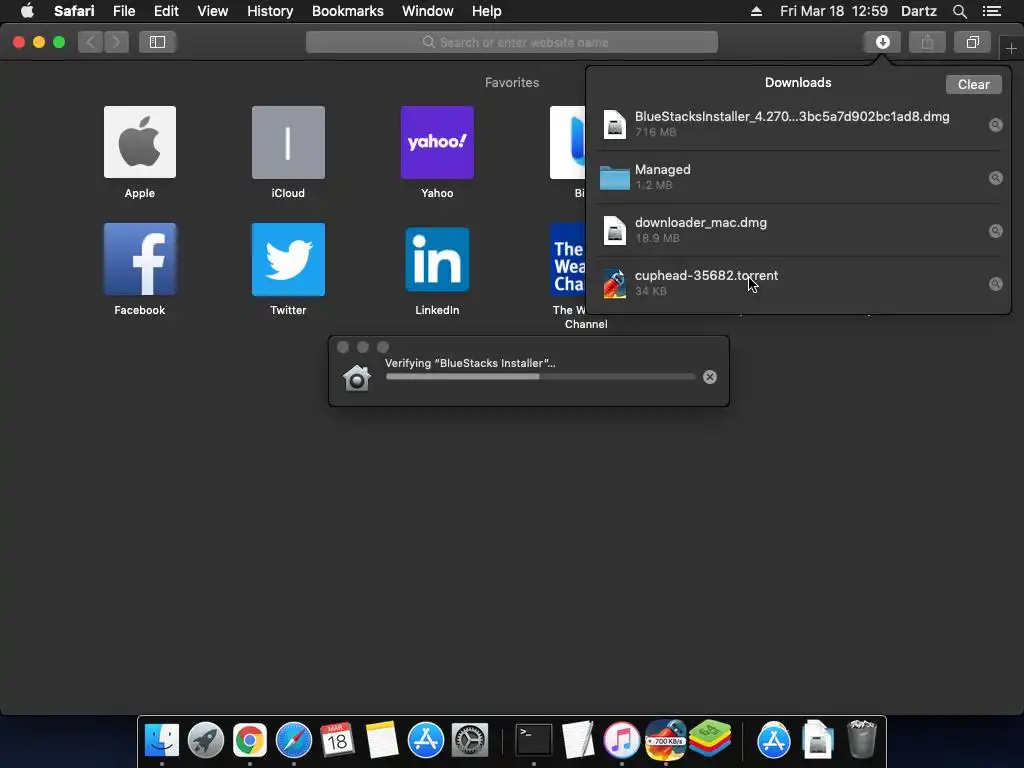Open Spotlight search in menu bar
The height and width of the screenshot is (768, 1024).
tap(959, 11)
